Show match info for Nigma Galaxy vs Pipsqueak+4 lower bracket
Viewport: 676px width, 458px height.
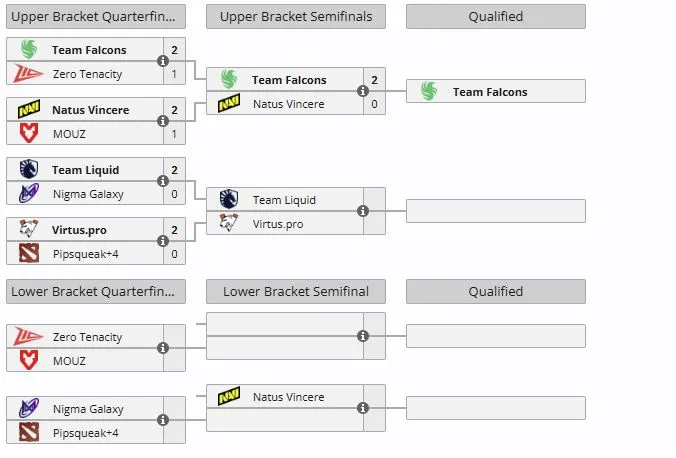click(163, 420)
